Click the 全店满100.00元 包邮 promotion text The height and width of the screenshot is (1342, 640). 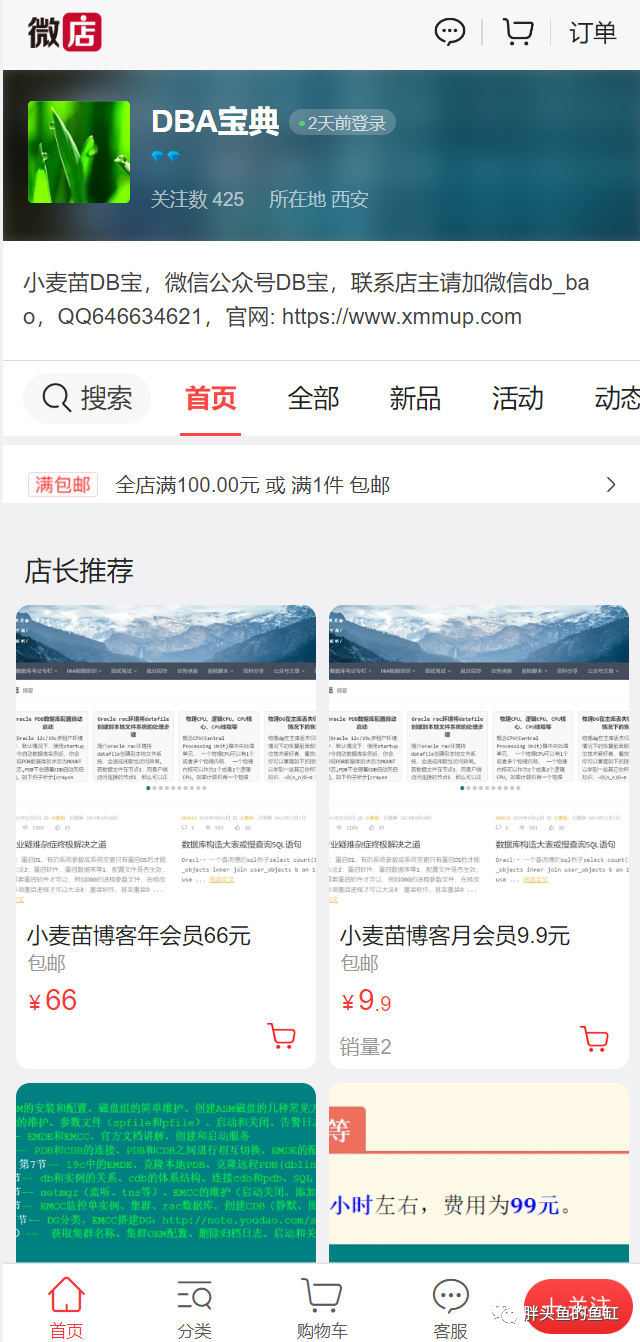click(x=253, y=485)
